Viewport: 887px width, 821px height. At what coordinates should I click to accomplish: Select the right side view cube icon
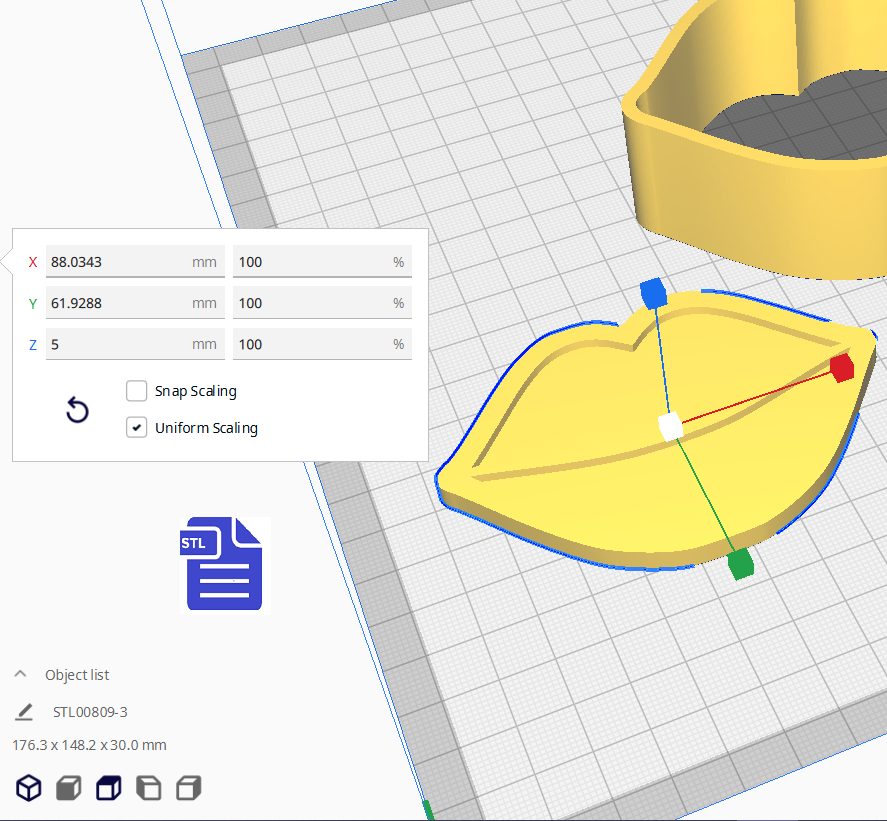(188, 788)
